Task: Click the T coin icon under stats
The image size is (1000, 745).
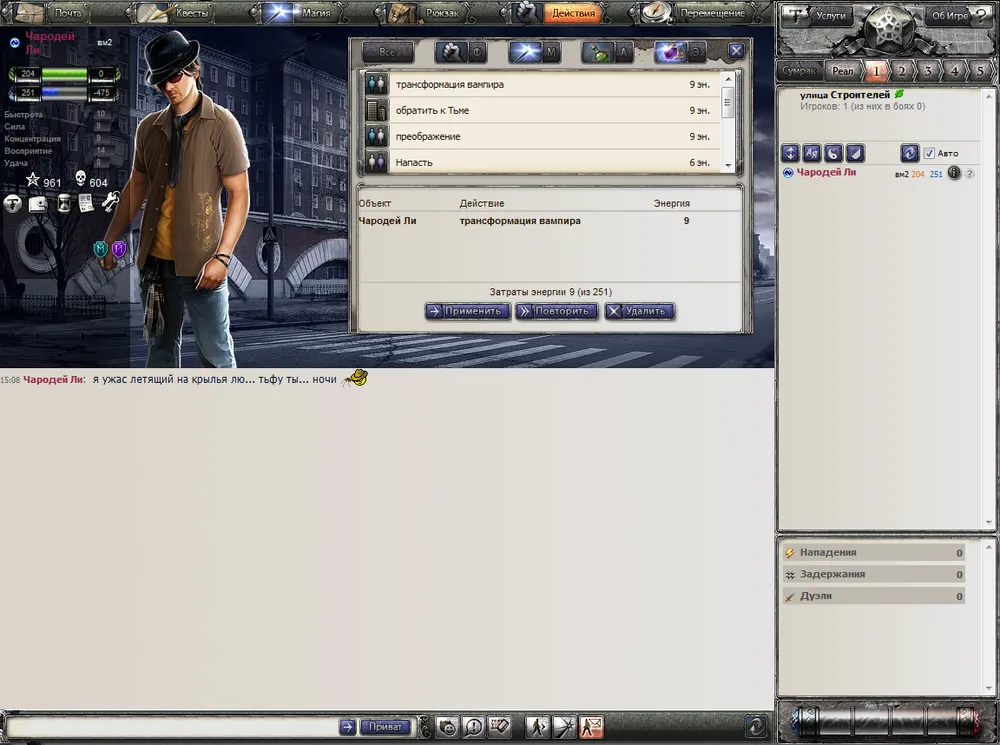Action: [13, 204]
